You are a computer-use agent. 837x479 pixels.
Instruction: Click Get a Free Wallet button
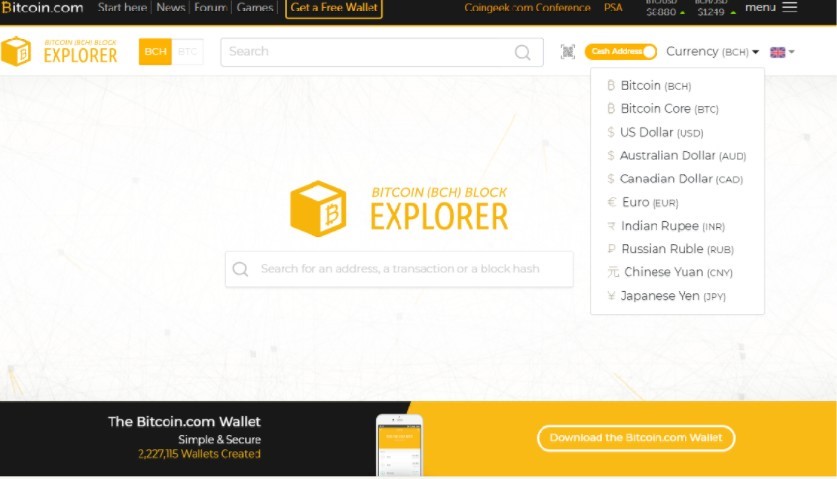tap(334, 8)
